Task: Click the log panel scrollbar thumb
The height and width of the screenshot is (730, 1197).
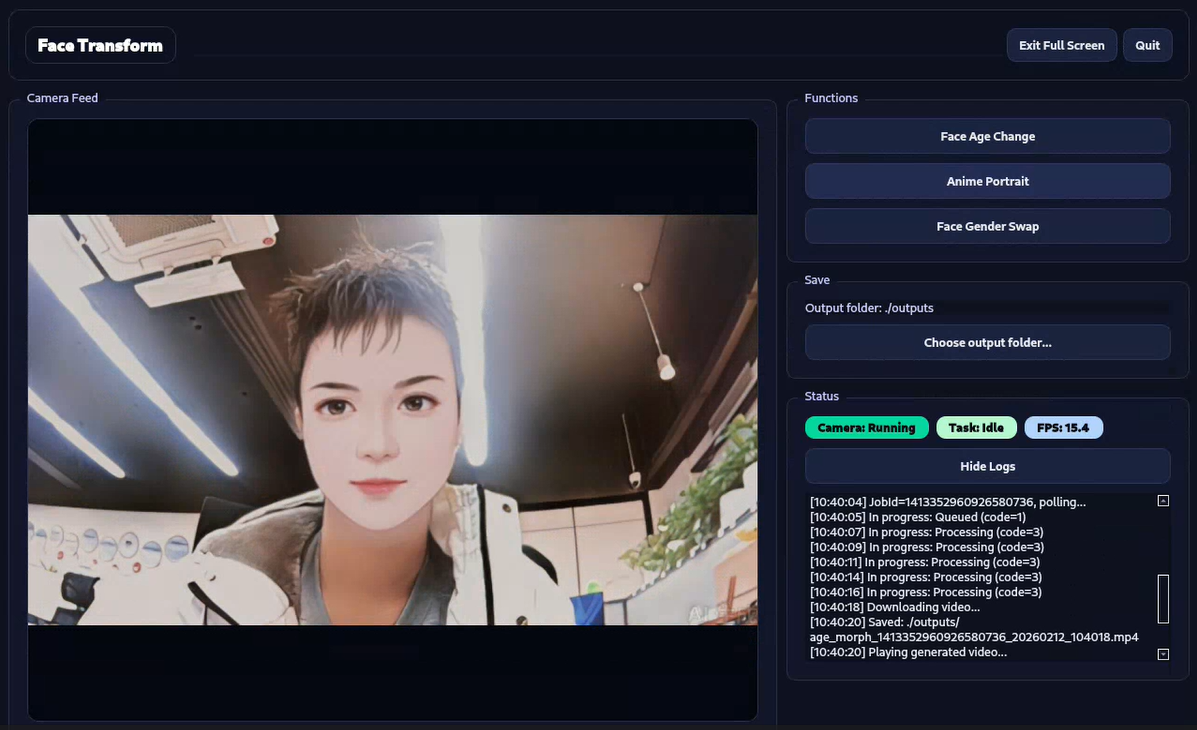Action: pos(1163,598)
